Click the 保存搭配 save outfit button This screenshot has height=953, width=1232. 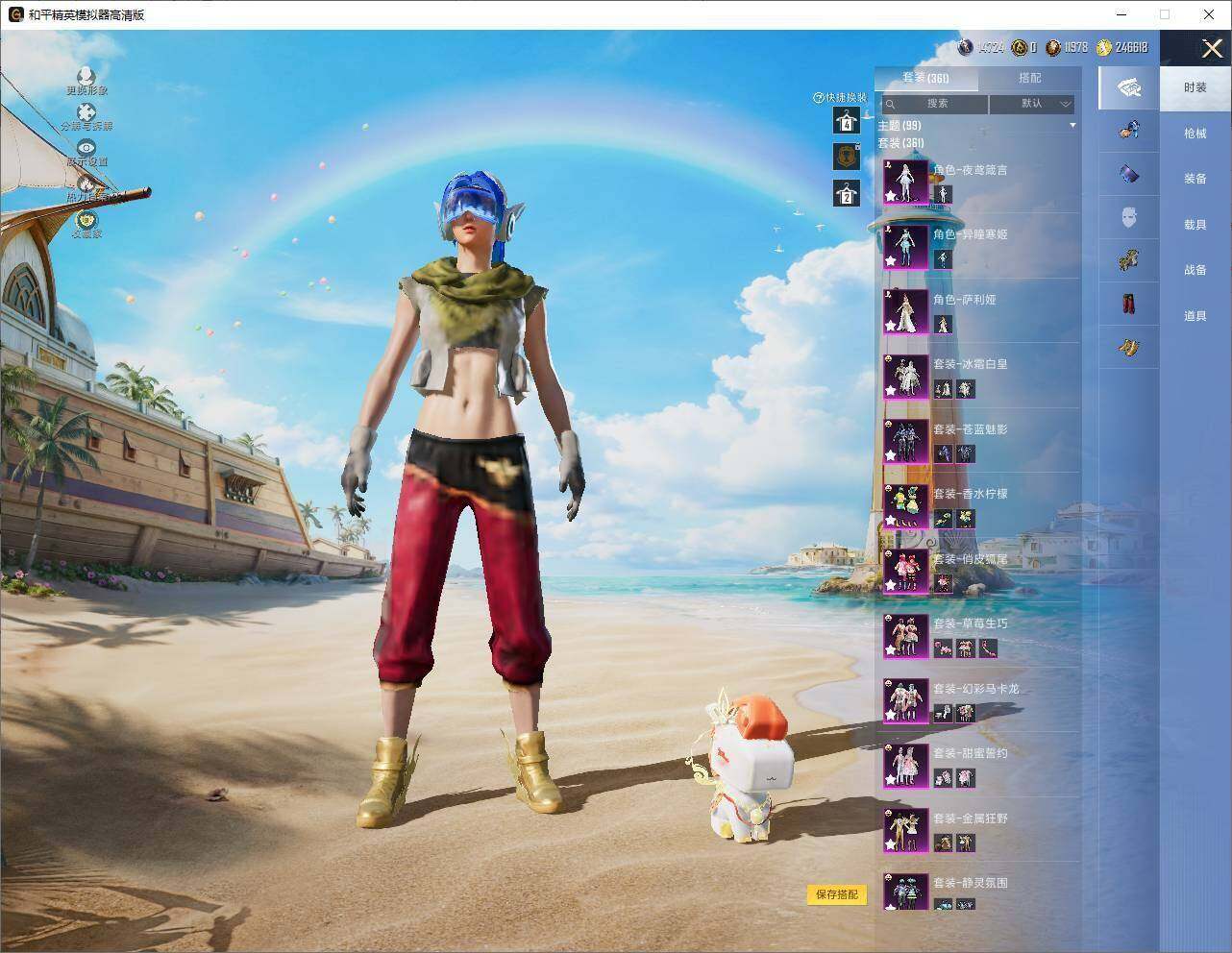click(836, 894)
